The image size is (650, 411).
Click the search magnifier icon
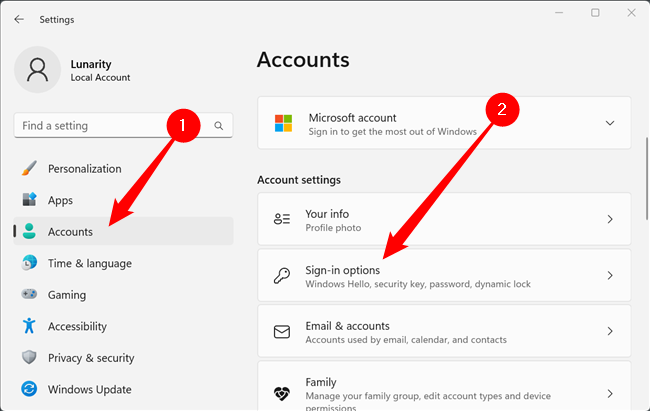click(219, 126)
